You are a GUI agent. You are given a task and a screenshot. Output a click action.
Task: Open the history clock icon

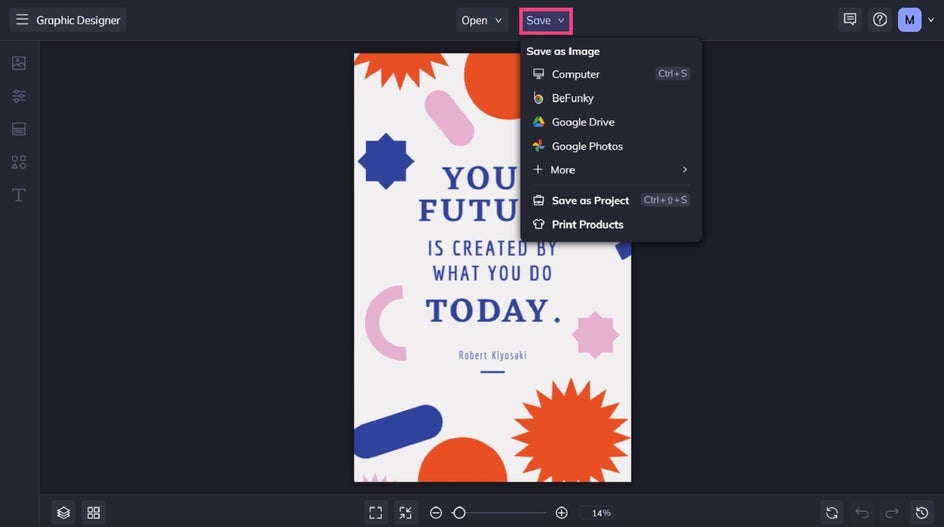tap(922, 513)
